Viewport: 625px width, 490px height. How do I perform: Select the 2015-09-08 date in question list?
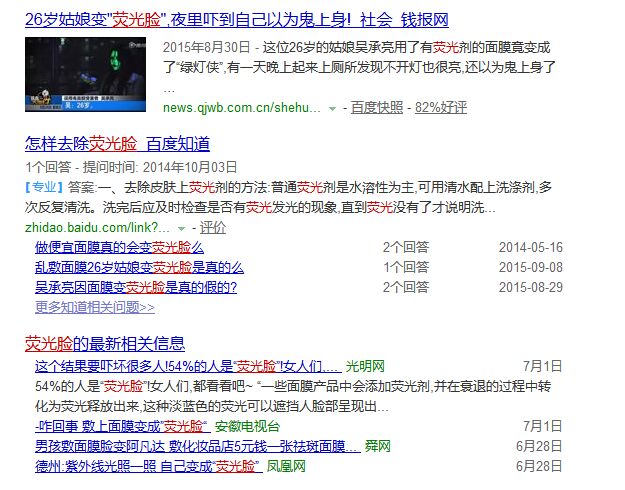pyautogui.click(x=531, y=267)
